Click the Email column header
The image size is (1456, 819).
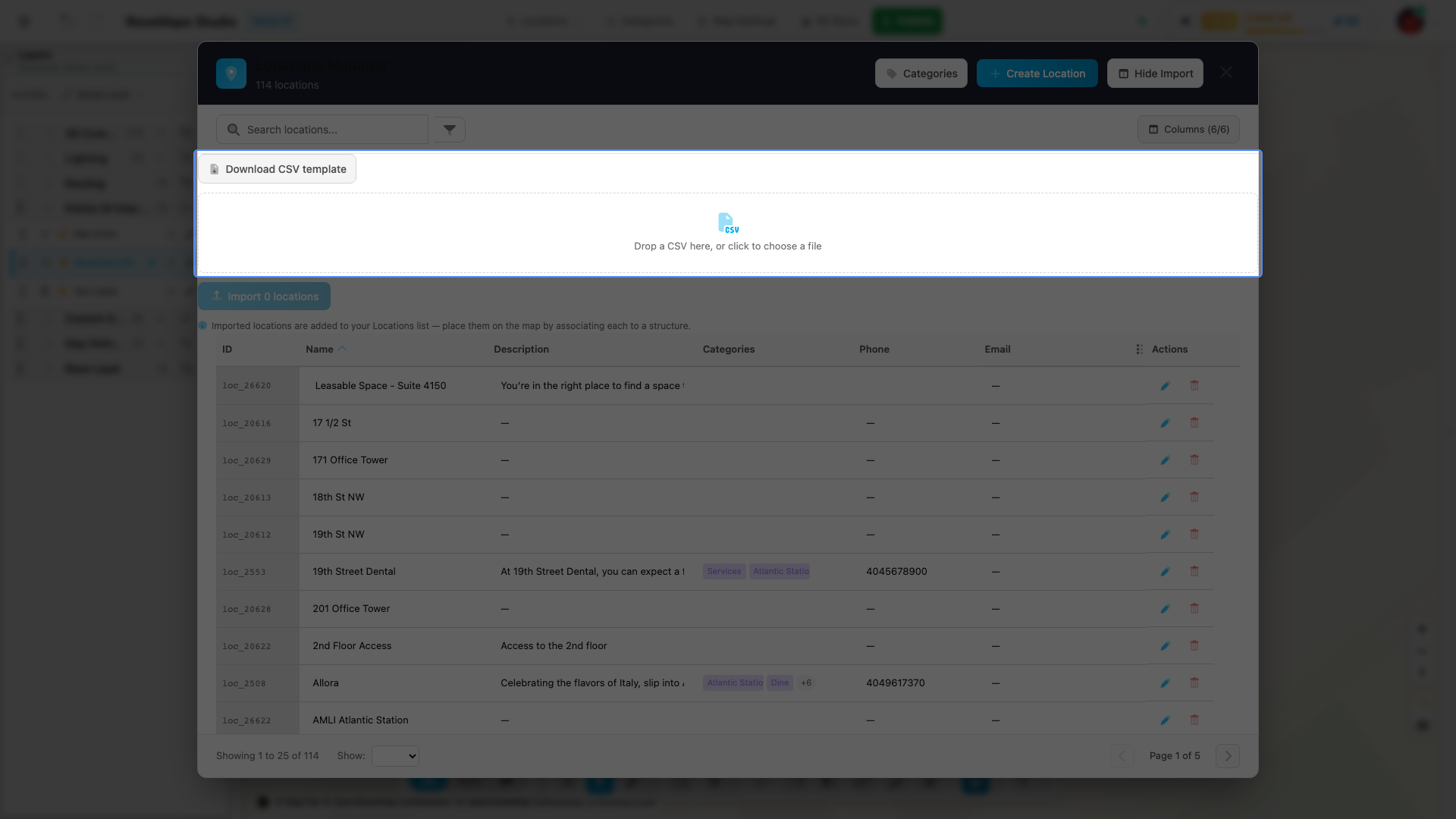(997, 350)
